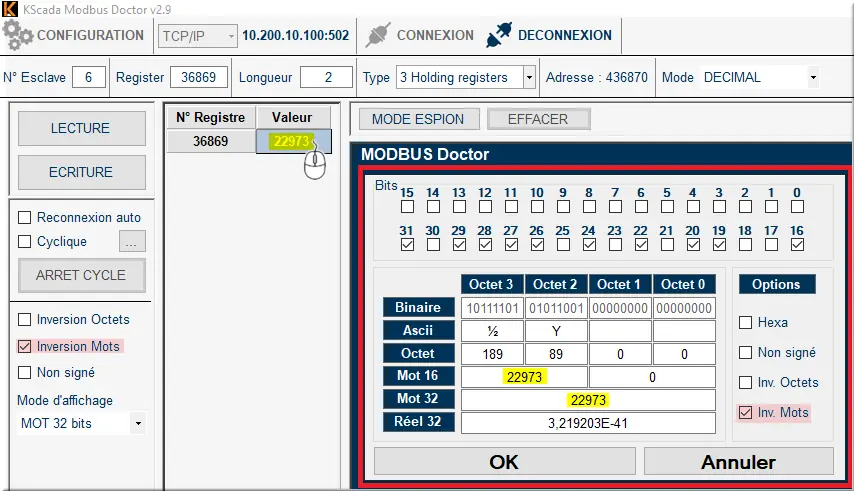Image resolution: width=854 pixels, height=491 pixels.
Task: Click the ARRET CYCLE button
Action: [x=82, y=275]
